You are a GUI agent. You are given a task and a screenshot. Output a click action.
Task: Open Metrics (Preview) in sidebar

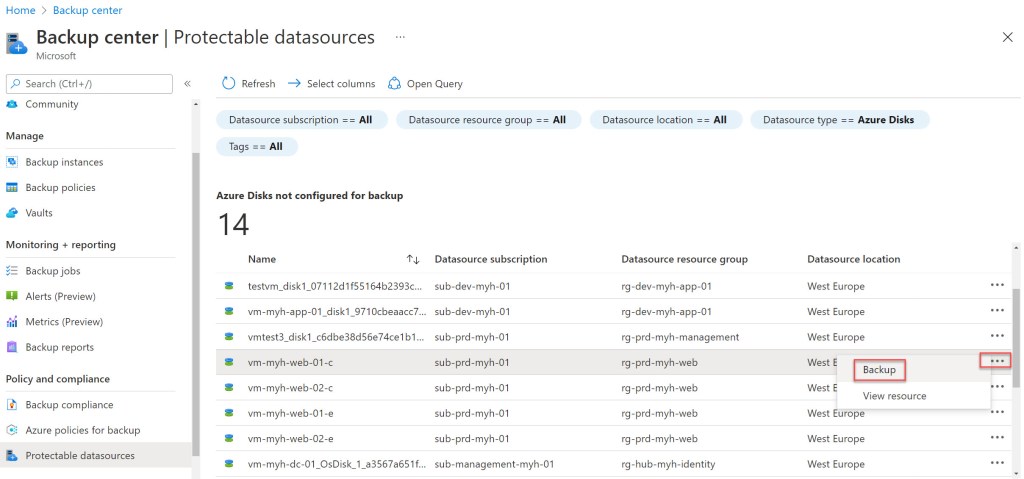(x=63, y=322)
